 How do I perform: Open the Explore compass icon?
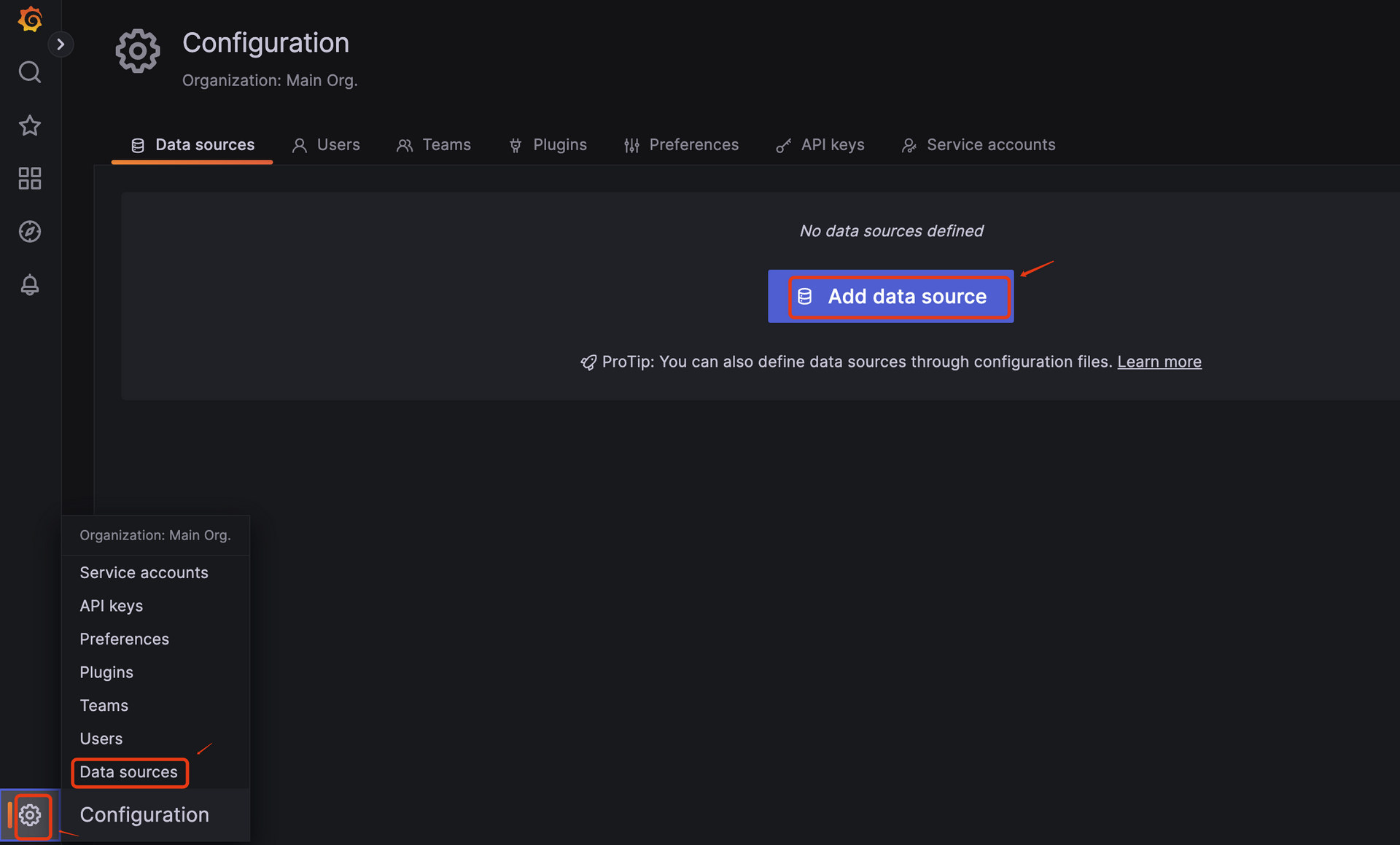[x=30, y=232]
